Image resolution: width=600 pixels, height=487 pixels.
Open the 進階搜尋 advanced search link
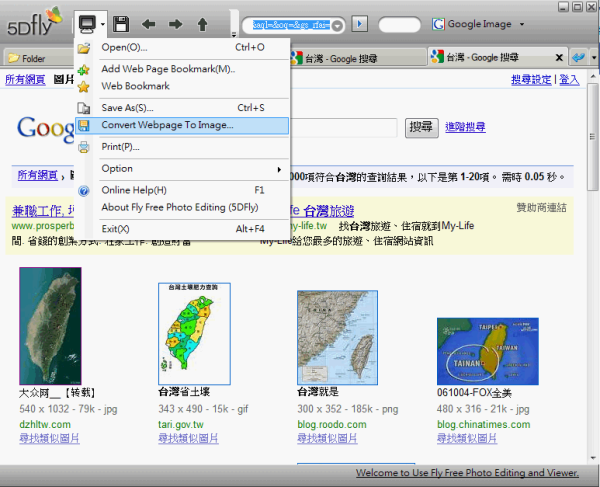(x=465, y=127)
